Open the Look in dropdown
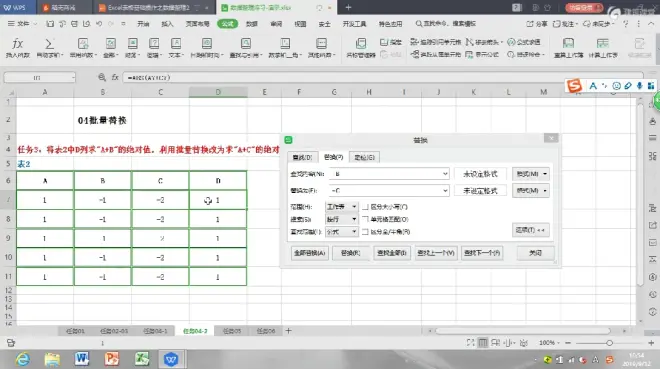The height and width of the screenshot is (369, 660). tap(341, 232)
